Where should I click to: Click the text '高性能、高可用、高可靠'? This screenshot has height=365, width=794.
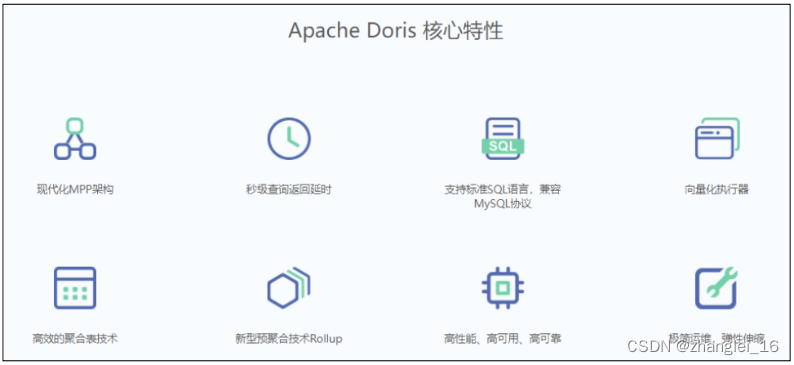point(502,339)
